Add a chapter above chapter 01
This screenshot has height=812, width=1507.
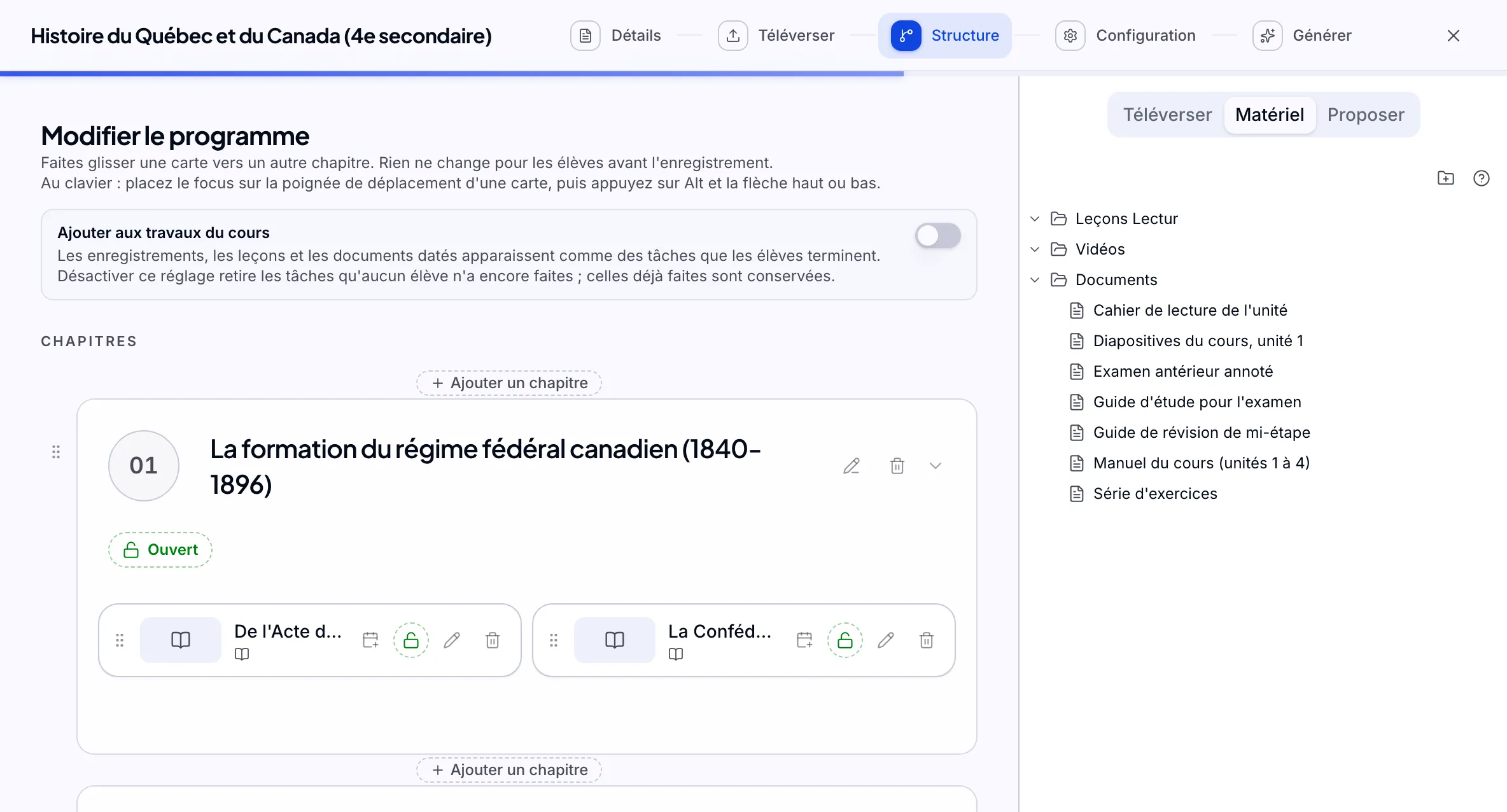point(509,383)
